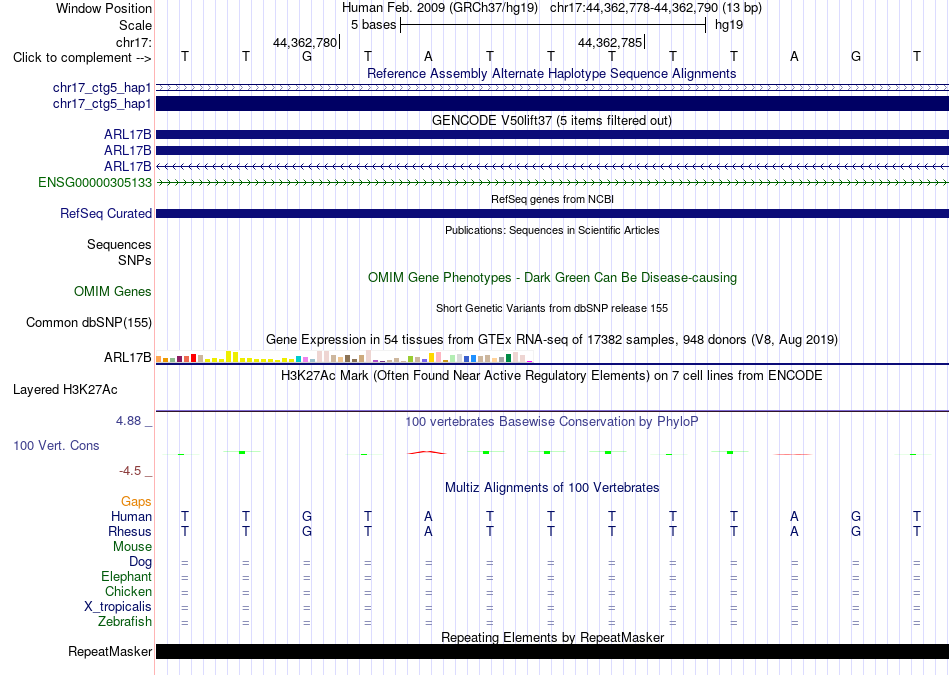Click ARL17B label beside the GTEx bar chart
The width and height of the screenshot is (950, 675).
tap(128, 357)
